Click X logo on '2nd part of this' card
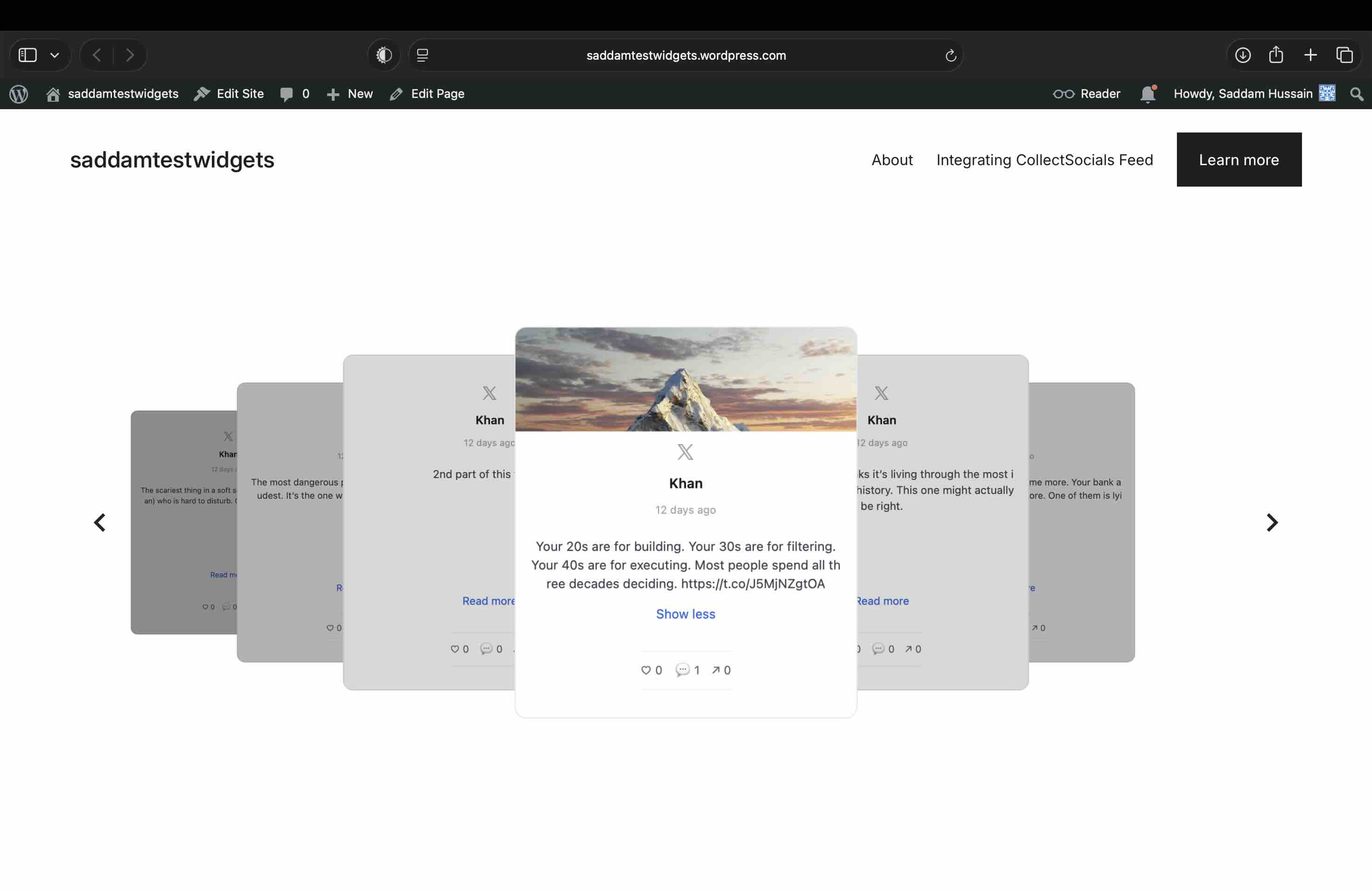 [490, 393]
